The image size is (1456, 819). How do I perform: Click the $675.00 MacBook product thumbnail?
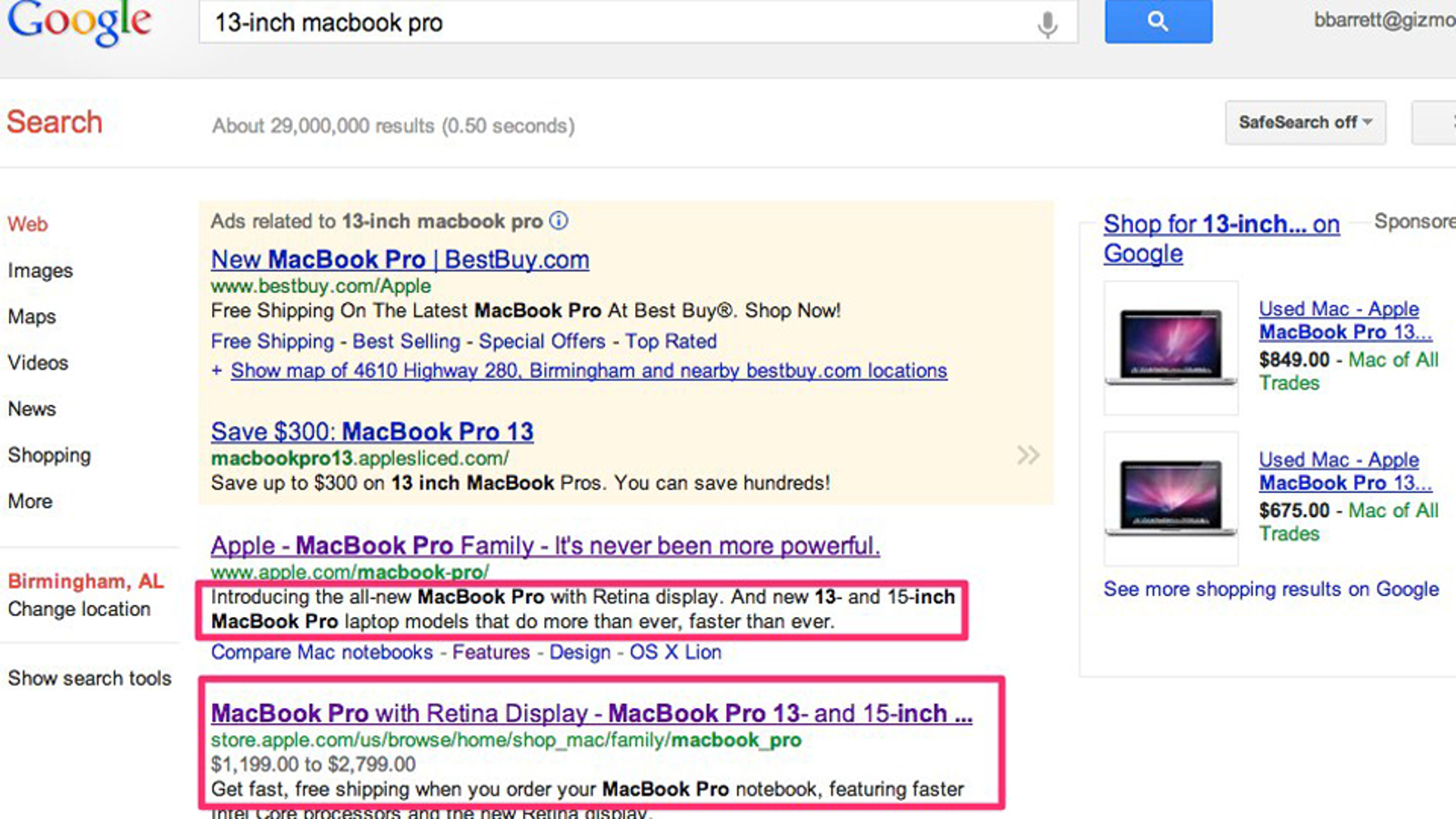click(1171, 499)
